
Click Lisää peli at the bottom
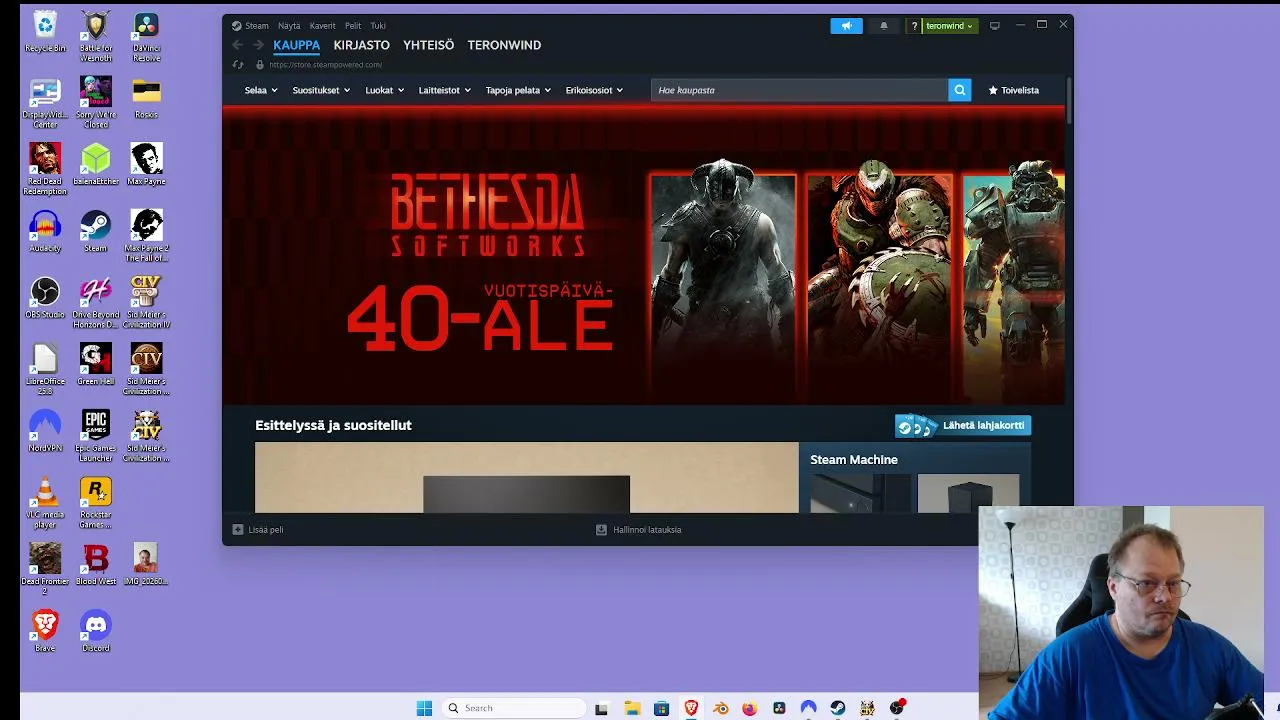pyautogui.click(x=258, y=530)
